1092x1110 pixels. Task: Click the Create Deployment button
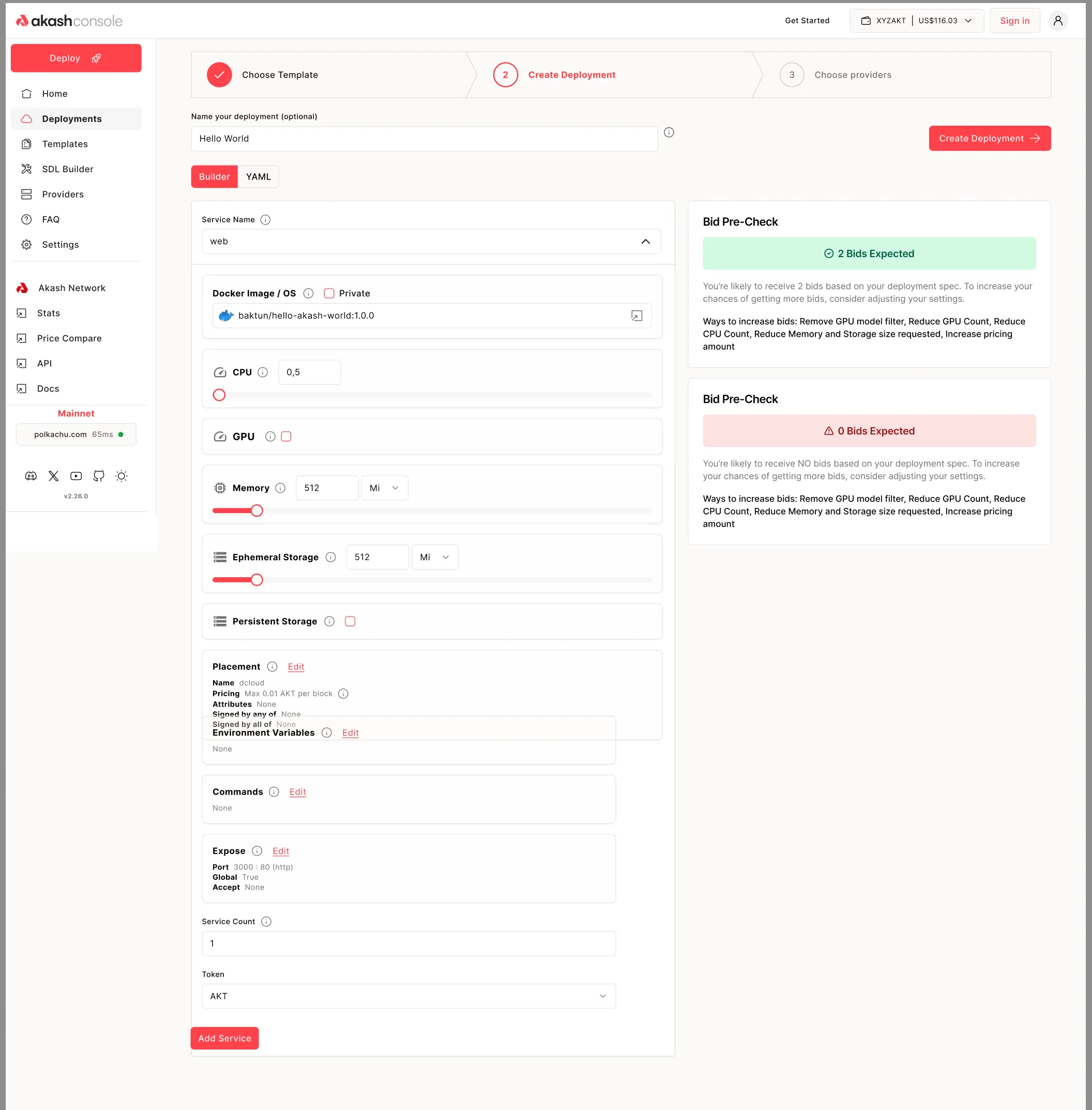[x=989, y=138]
